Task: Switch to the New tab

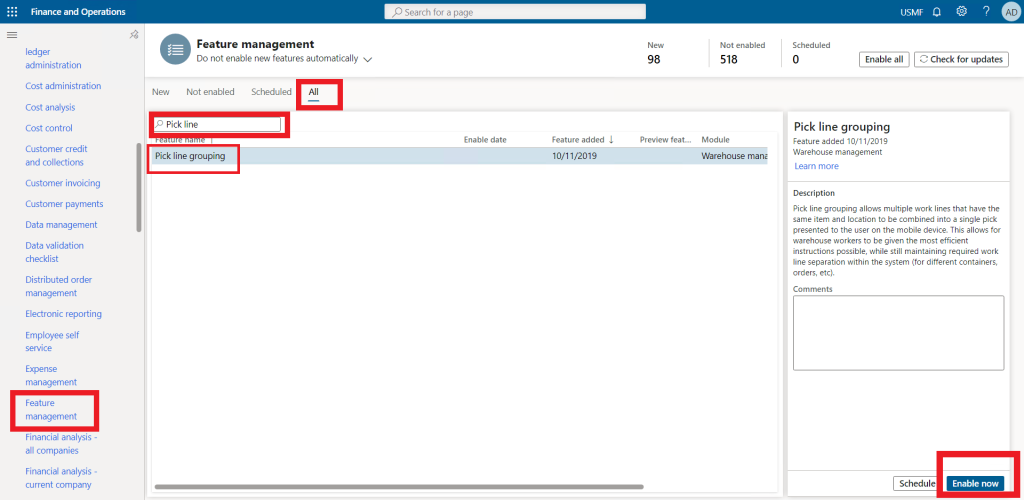Action: coord(161,92)
